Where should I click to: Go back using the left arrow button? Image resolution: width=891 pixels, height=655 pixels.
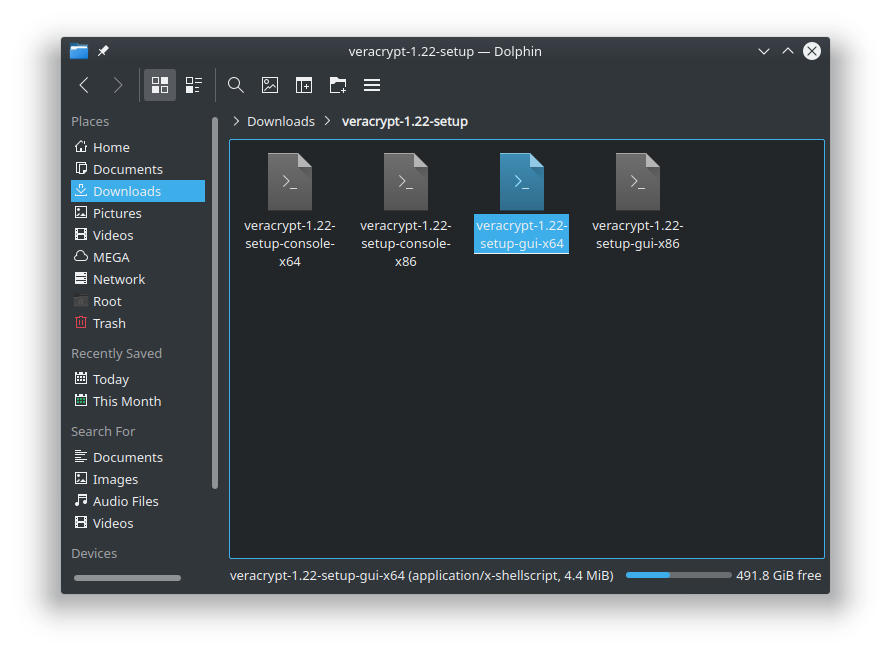(84, 85)
